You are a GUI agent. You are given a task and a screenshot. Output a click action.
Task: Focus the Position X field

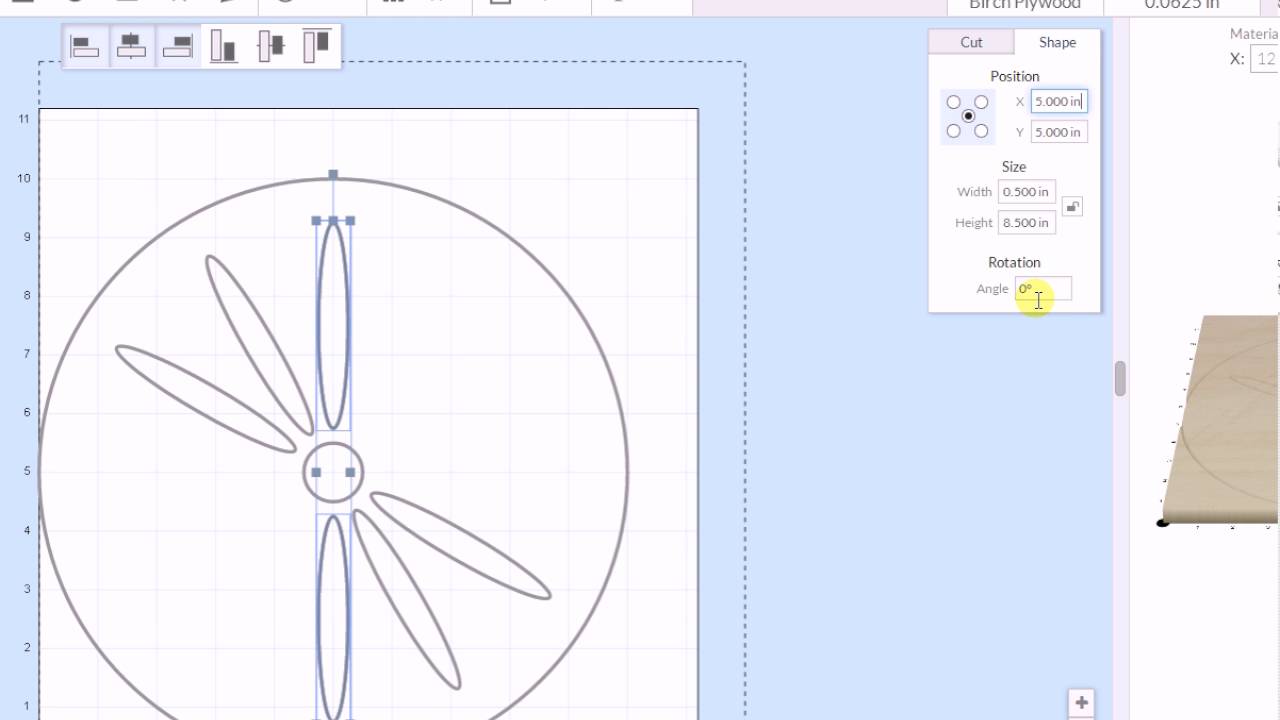[1059, 101]
